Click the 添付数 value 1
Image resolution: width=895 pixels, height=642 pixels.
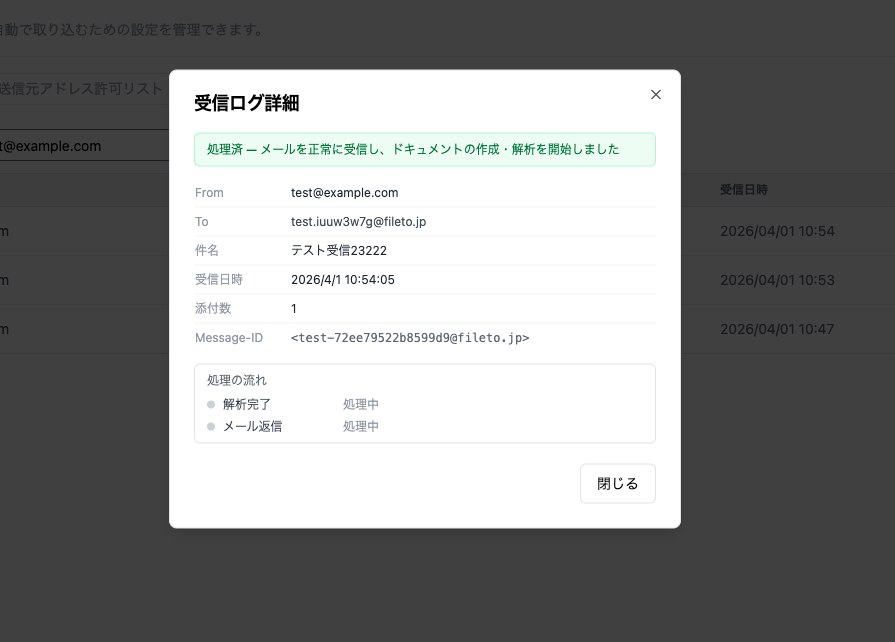[293, 309]
